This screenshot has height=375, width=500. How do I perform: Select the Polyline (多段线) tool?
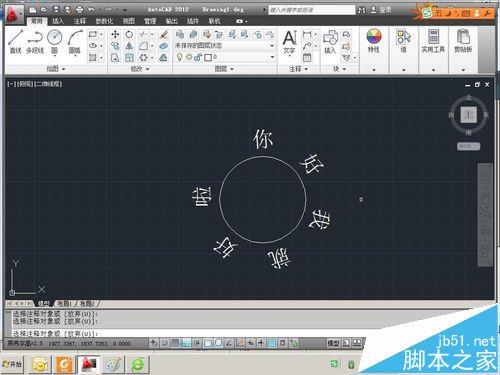(35, 41)
